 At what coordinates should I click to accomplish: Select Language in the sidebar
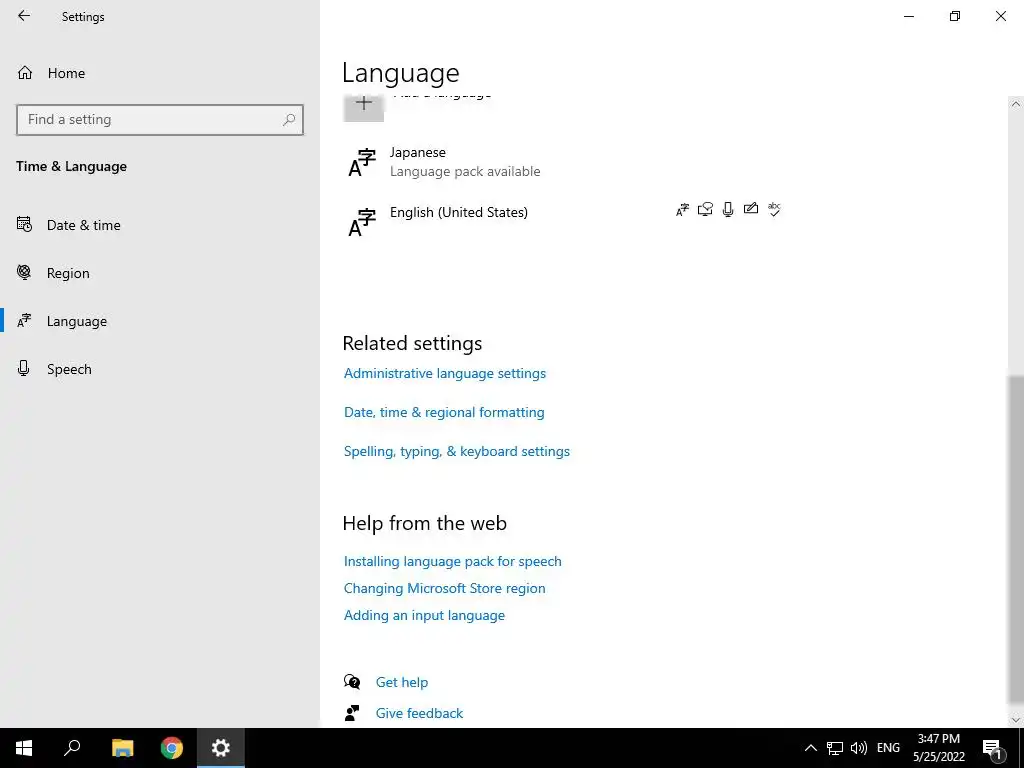[x=76, y=321]
